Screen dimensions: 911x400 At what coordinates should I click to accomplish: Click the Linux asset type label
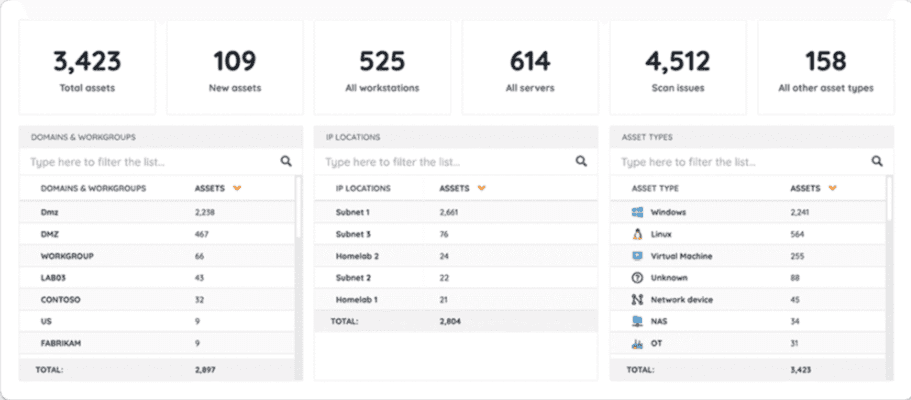pyautogui.click(x=661, y=234)
